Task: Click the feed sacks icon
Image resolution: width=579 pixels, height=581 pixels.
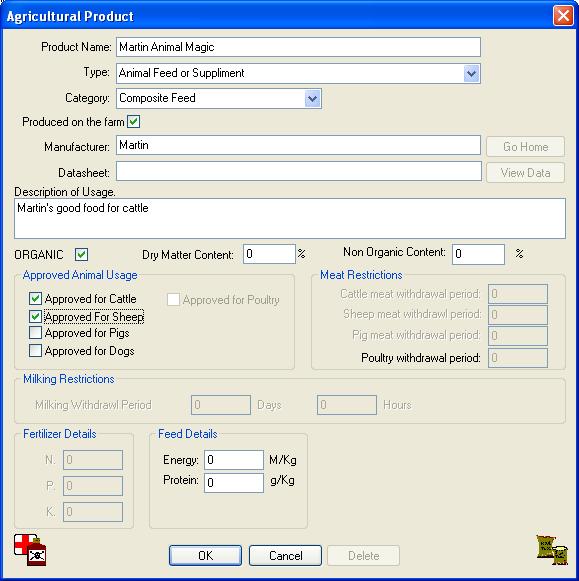Action: click(552, 550)
